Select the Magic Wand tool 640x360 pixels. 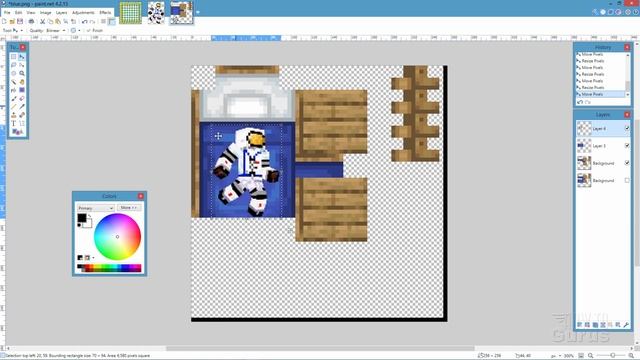13,82
